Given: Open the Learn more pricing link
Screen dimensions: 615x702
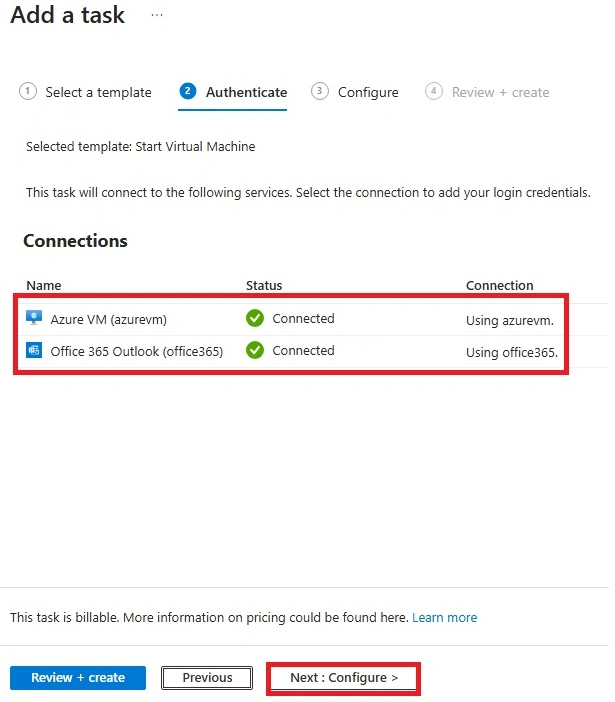Looking at the screenshot, I should 444,617.
